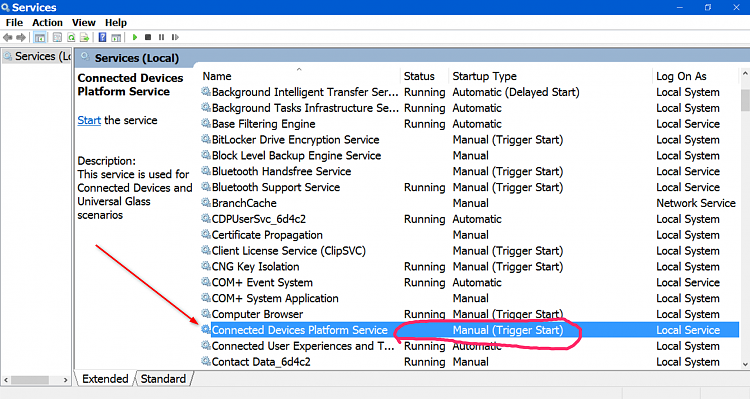Select CDPUserSvc_6d4c2 service row
The width and height of the screenshot is (750, 399).
tap(470, 219)
